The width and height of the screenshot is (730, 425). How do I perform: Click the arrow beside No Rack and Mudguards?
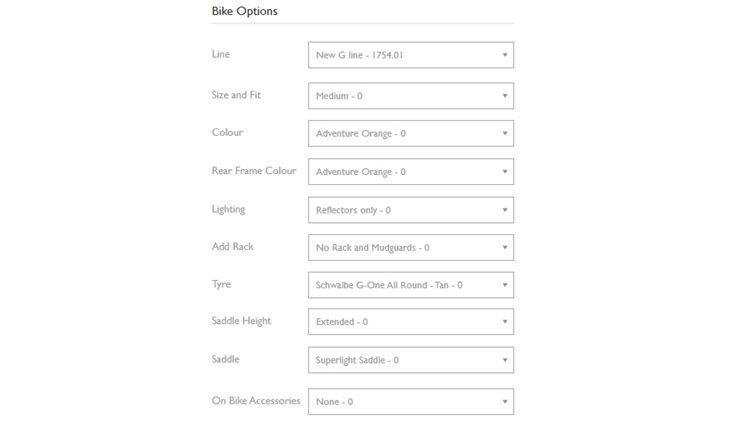click(x=504, y=247)
